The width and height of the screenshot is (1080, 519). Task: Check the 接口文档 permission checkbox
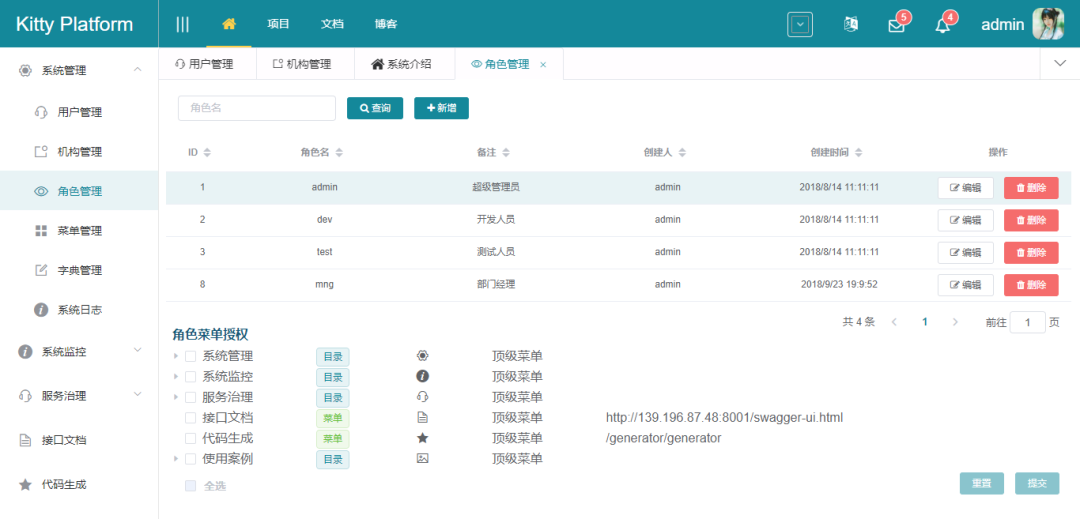pos(191,418)
